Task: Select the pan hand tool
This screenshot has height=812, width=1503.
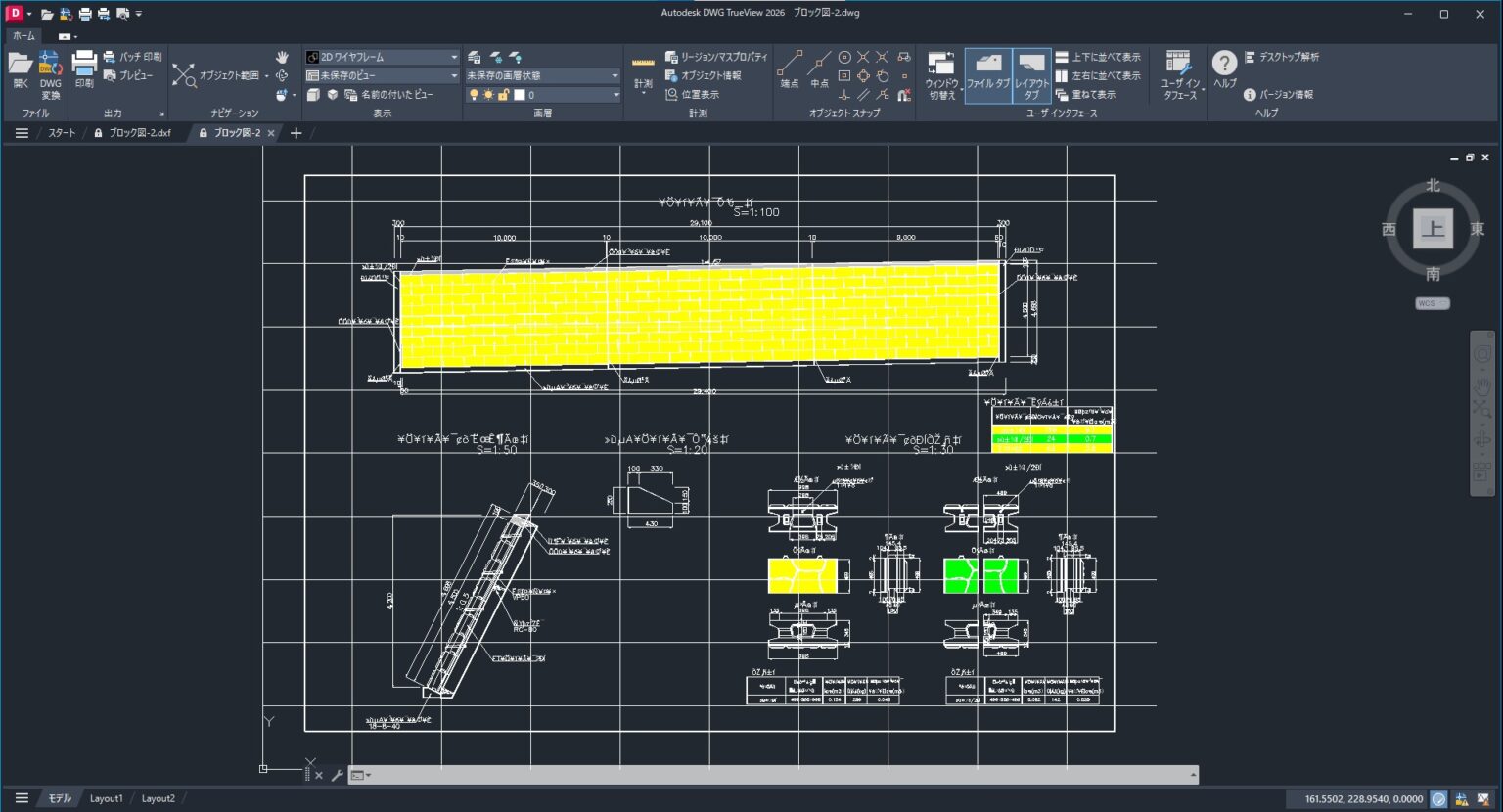Action: pyautogui.click(x=282, y=57)
